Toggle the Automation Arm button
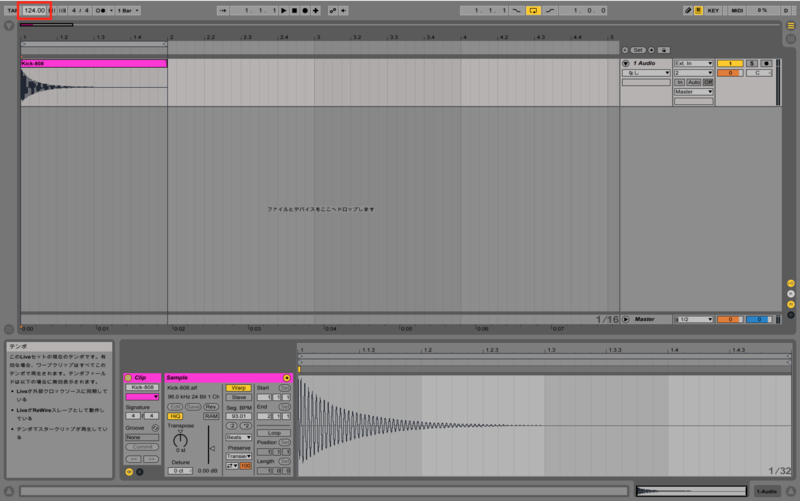This screenshot has width=800, height=501. click(333, 10)
